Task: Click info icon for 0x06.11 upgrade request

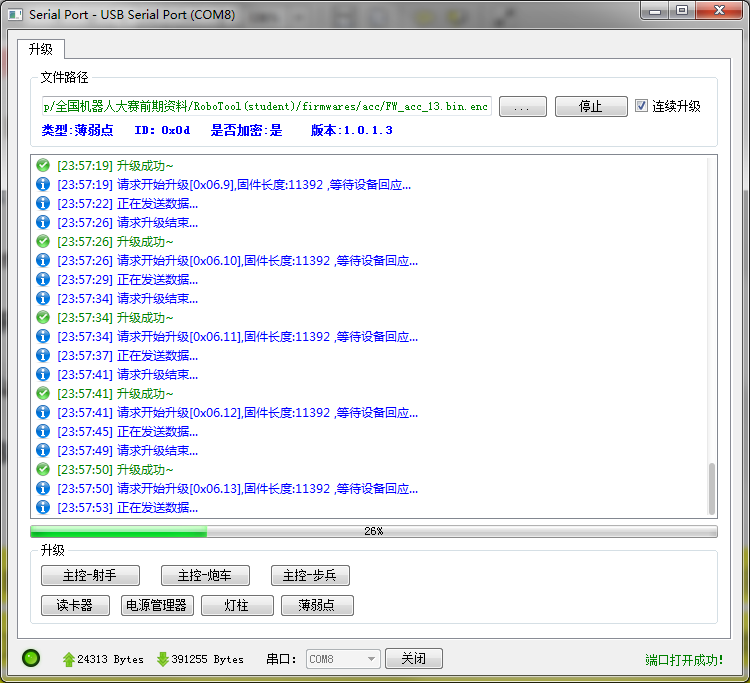Action: (43, 336)
